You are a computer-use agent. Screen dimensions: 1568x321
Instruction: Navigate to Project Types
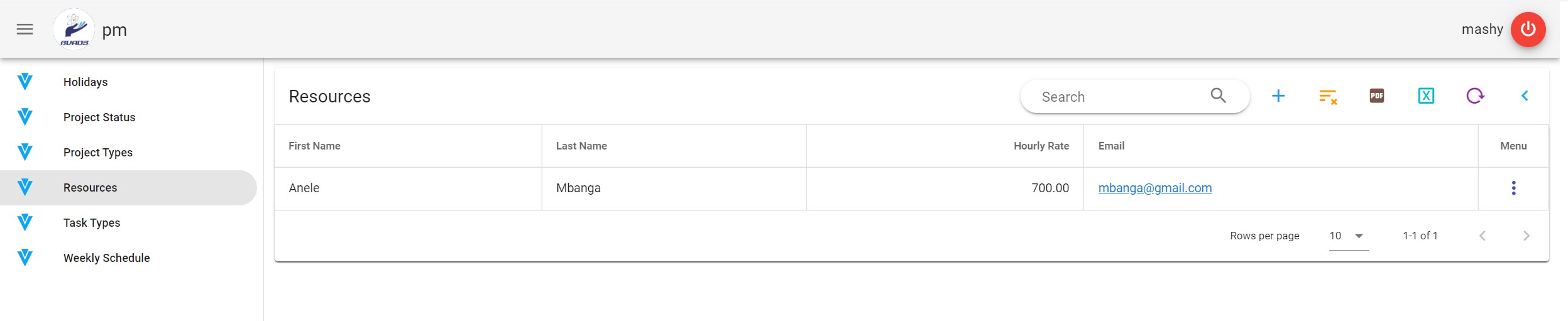[x=98, y=153]
